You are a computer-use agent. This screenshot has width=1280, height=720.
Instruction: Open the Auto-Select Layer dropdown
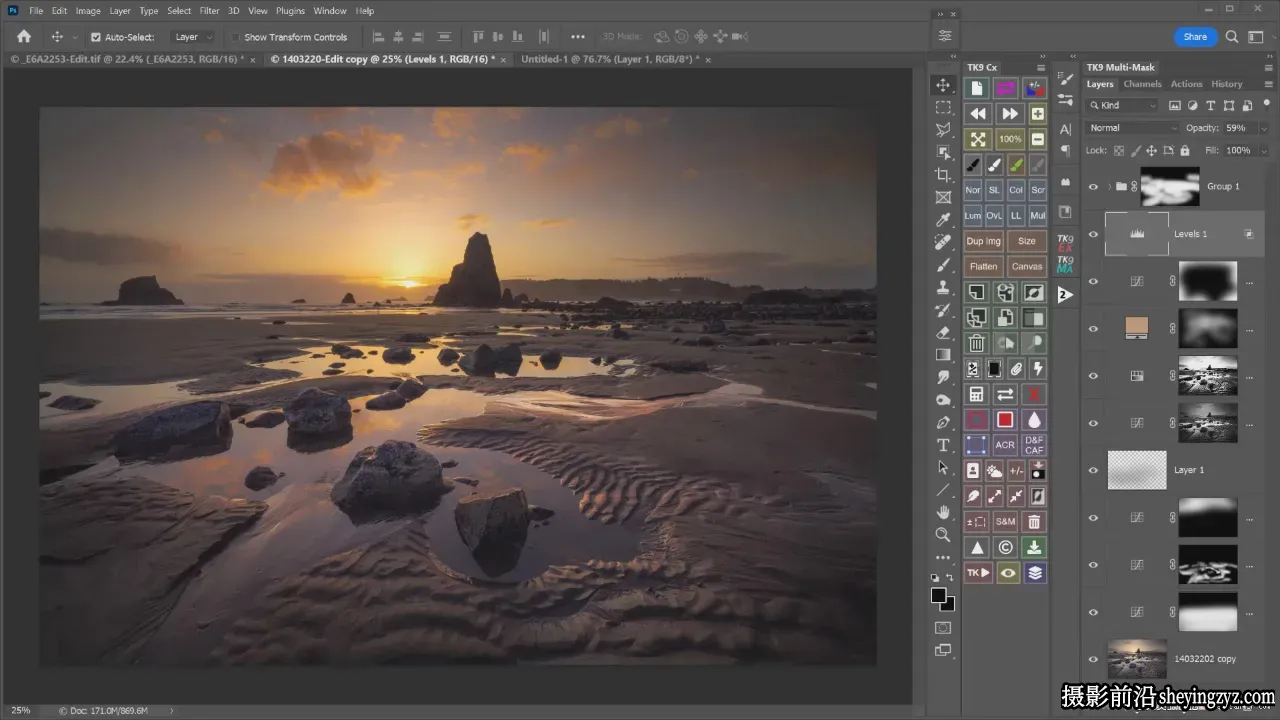[194, 37]
